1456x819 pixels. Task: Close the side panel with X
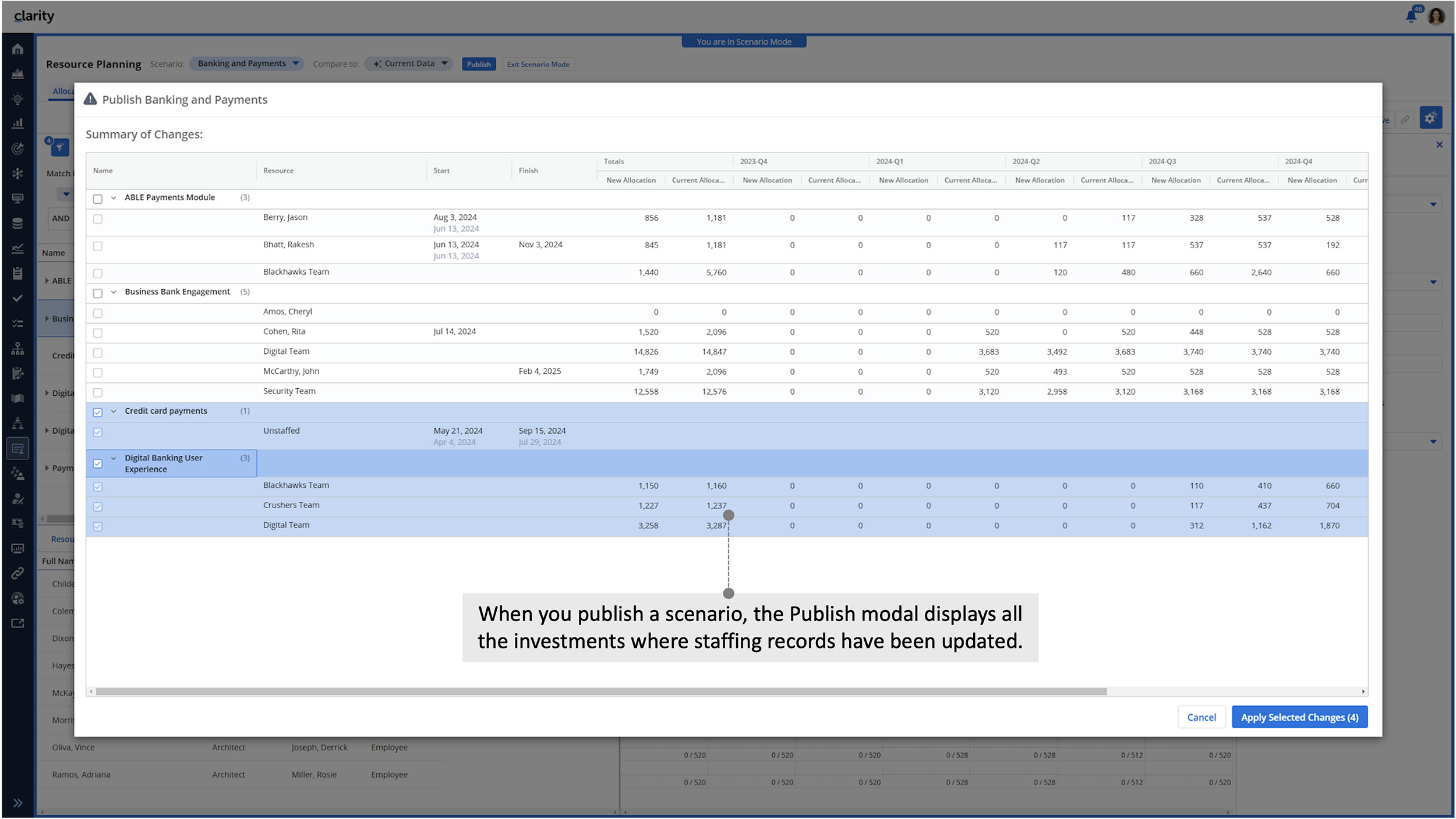1439,145
